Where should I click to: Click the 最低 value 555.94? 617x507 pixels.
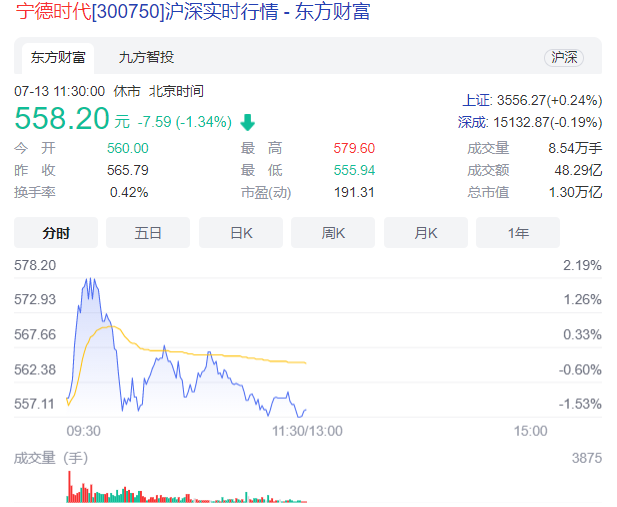click(354, 170)
